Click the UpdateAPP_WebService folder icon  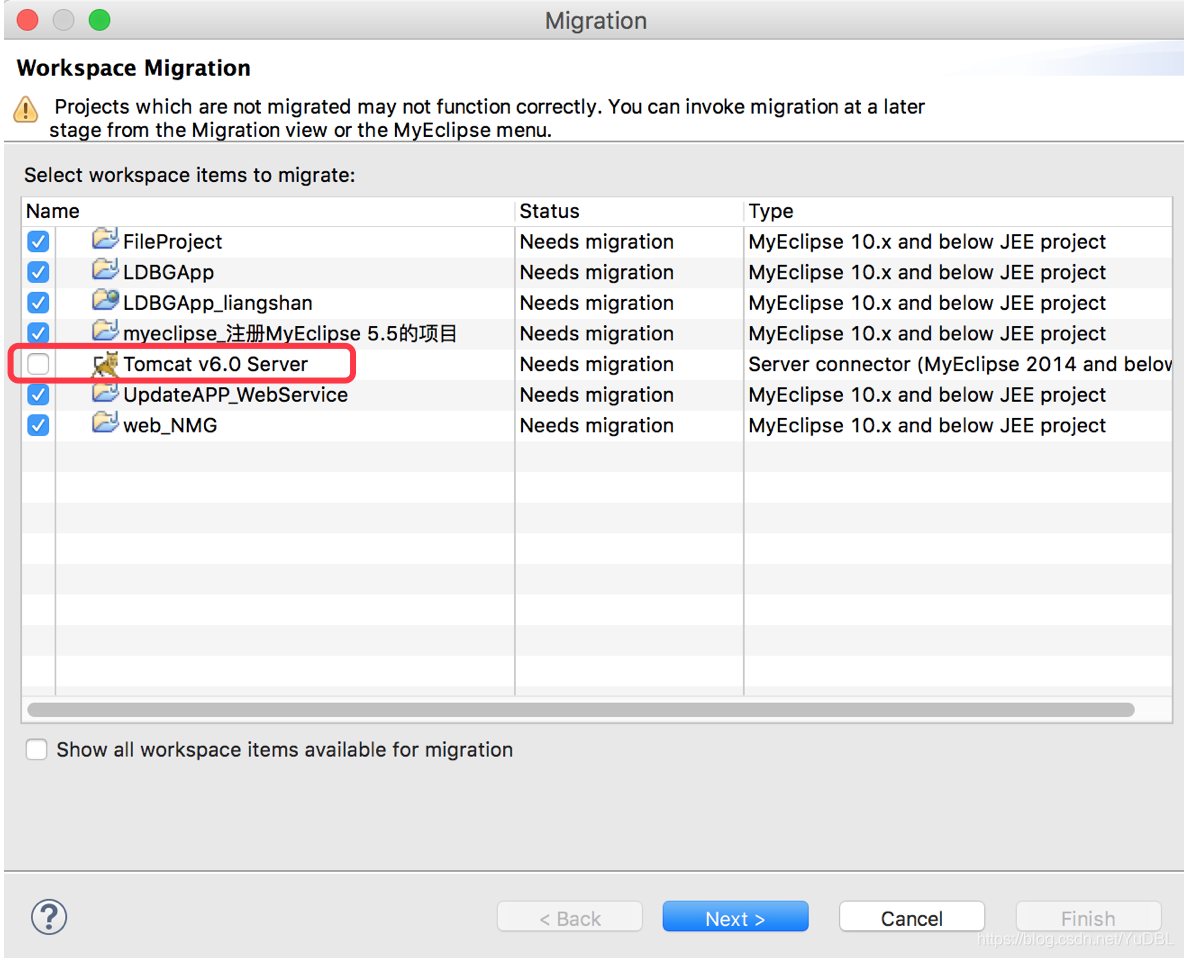[x=105, y=393]
